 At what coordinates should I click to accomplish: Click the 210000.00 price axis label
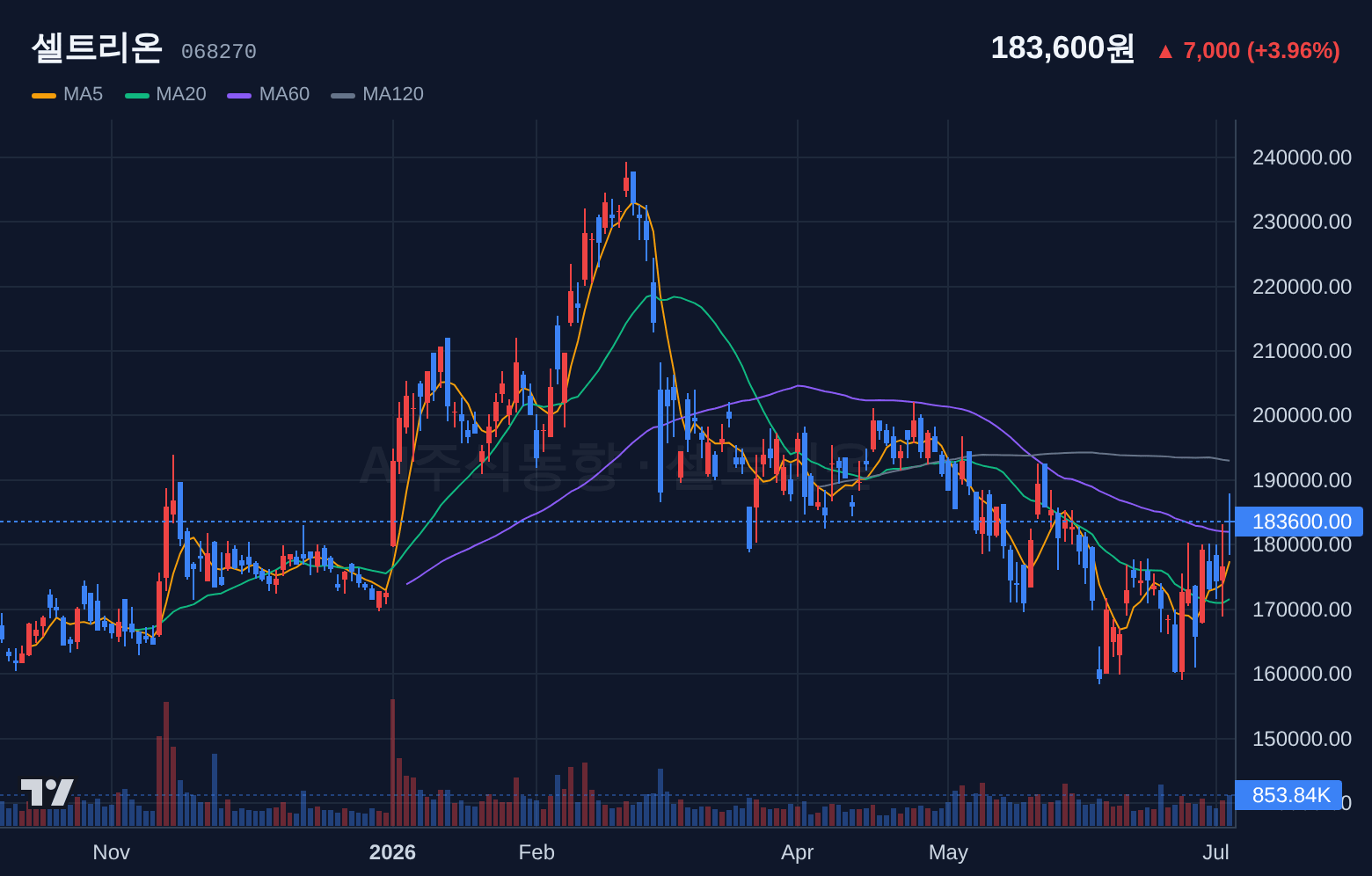tap(1302, 351)
